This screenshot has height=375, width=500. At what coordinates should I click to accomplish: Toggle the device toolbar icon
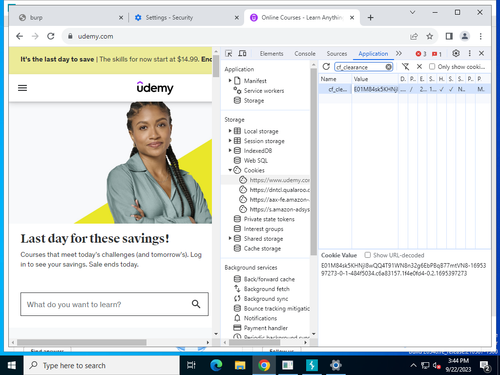pyautogui.click(x=242, y=53)
